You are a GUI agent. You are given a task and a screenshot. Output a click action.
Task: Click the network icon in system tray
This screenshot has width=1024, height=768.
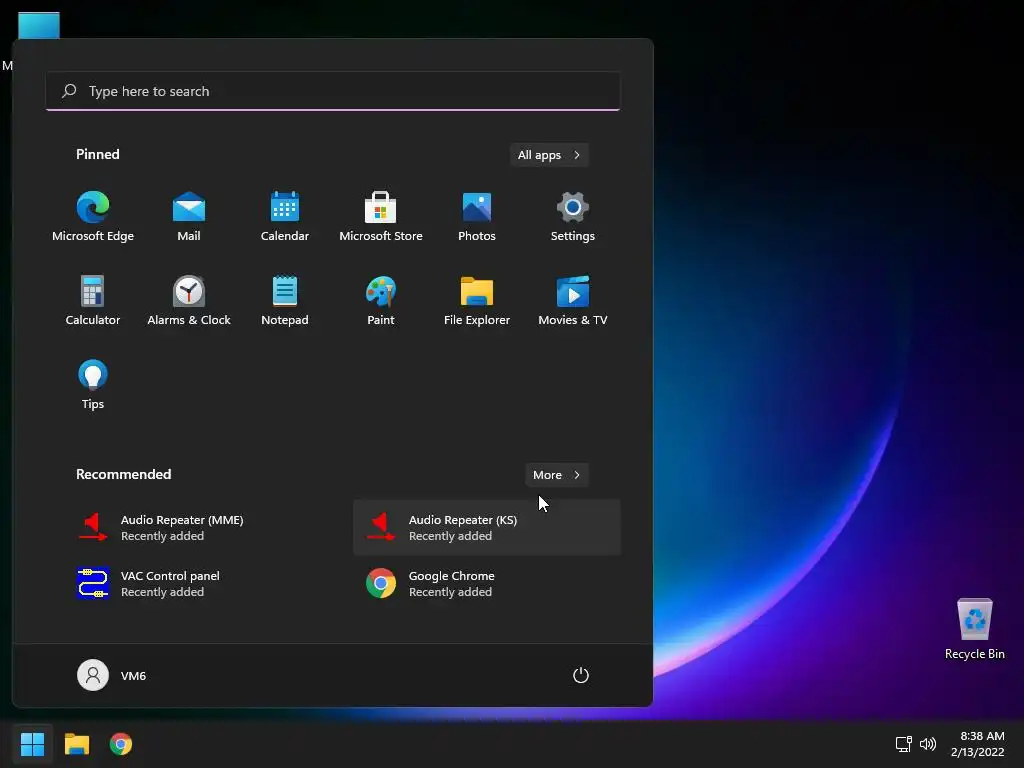(904, 744)
